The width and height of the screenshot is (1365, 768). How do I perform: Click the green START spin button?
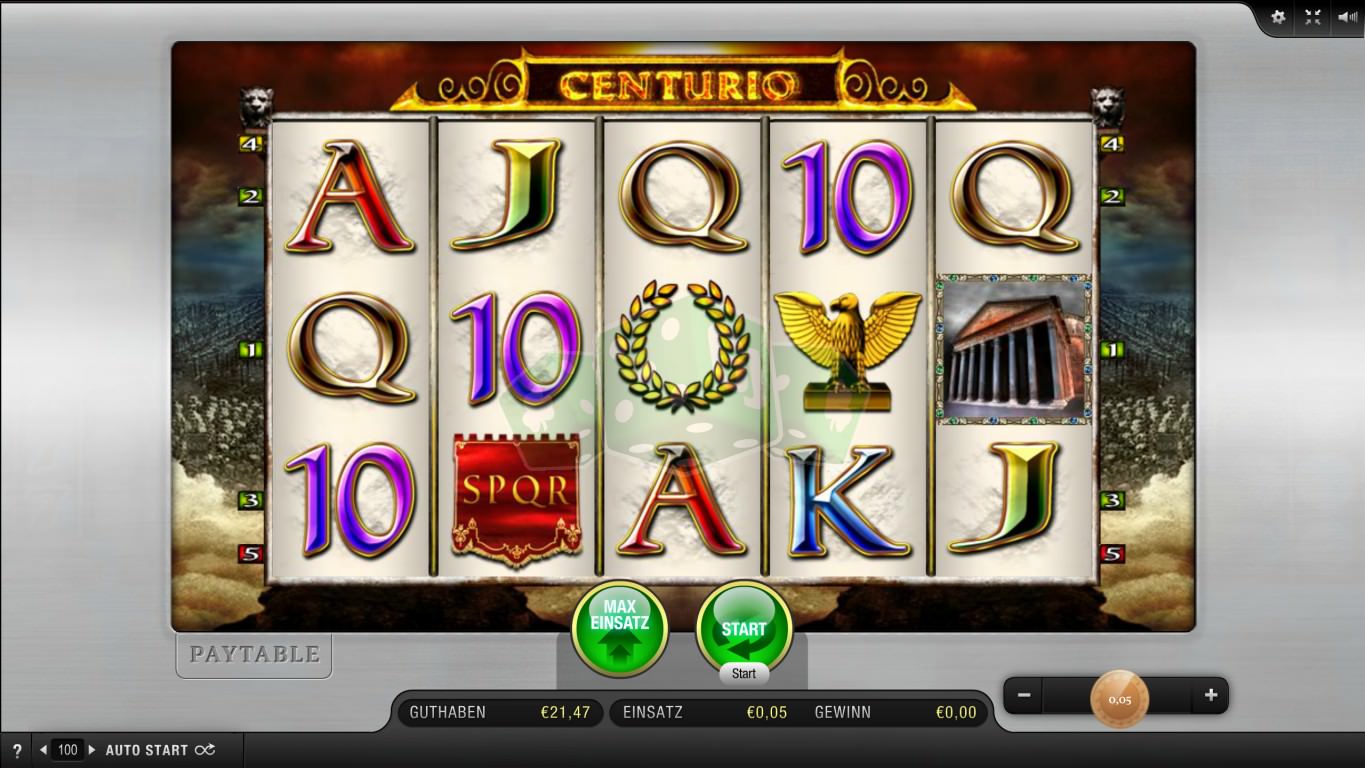click(744, 628)
